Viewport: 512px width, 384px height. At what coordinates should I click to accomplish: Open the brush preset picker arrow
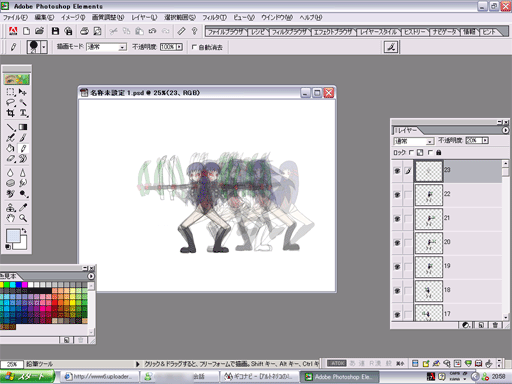point(44,47)
